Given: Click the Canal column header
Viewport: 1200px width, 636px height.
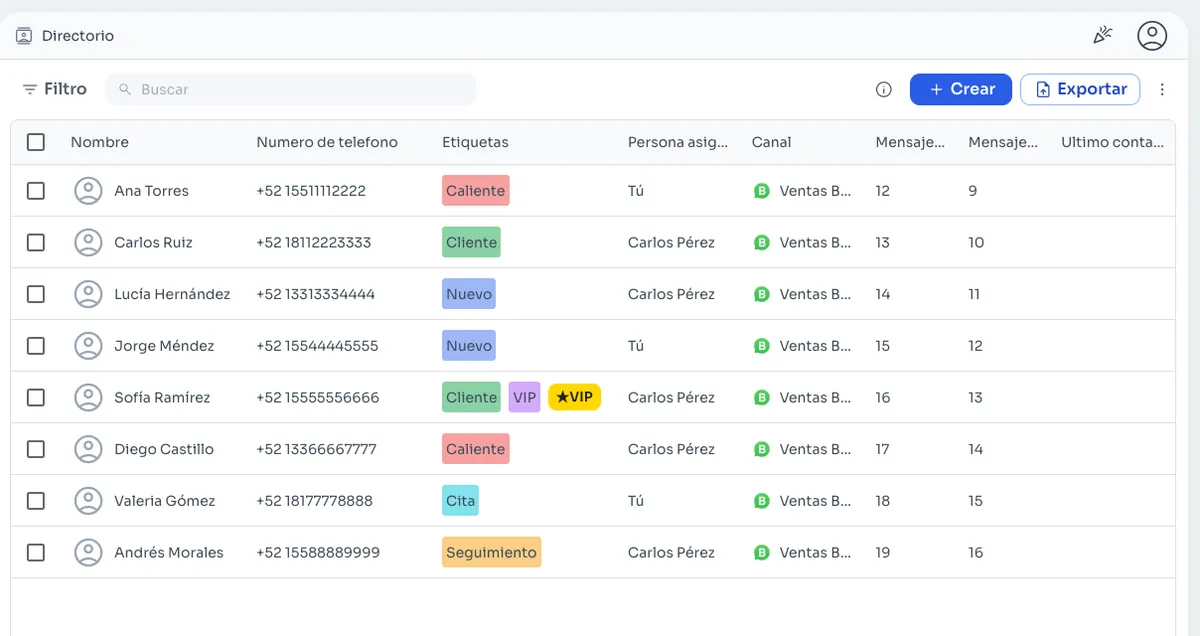Looking at the screenshot, I should pyautogui.click(x=771, y=142).
